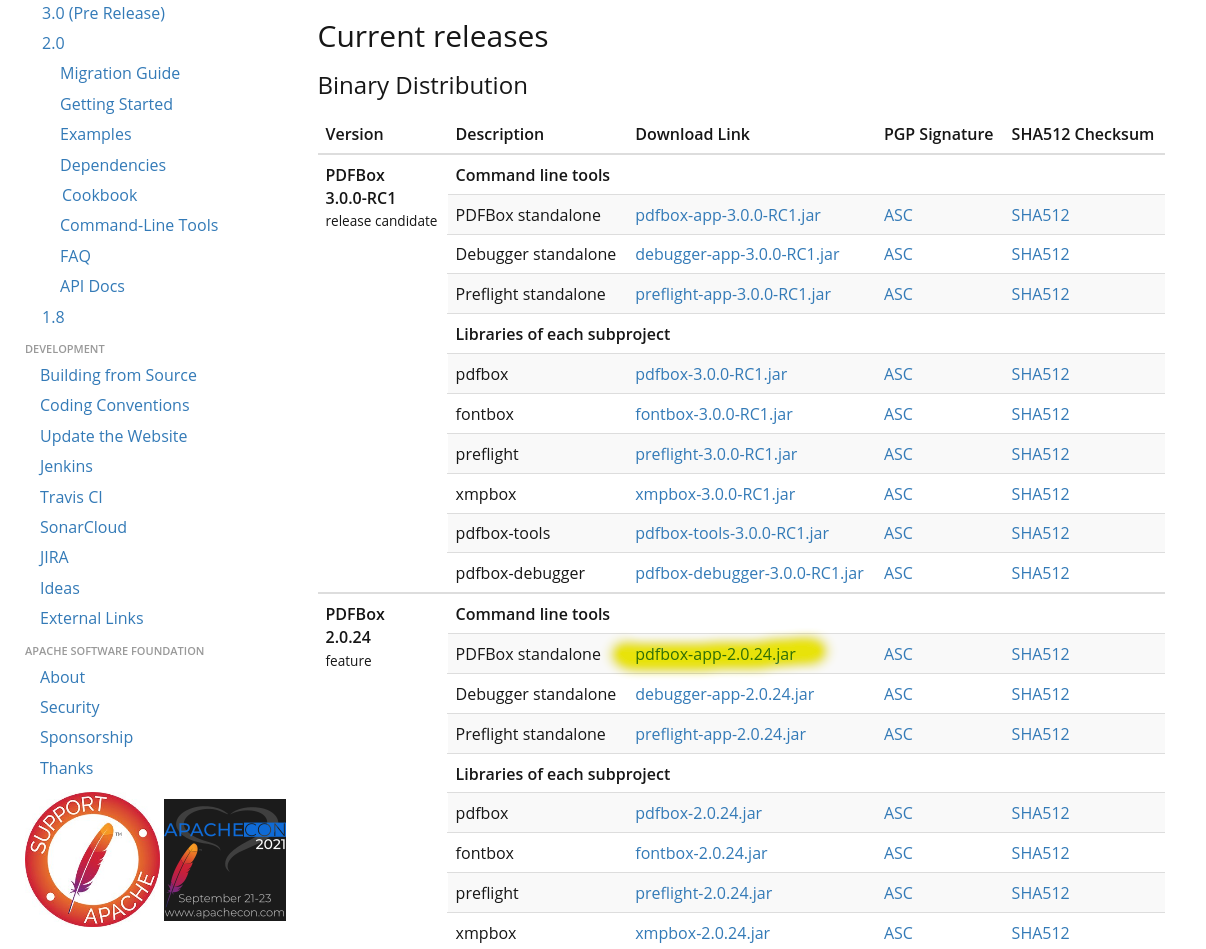Open SHA512 checksum for pdfbox-app-2.0.24.jar
Image resolution: width=1206 pixels, height=949 pixels.
pos(1040,654)
